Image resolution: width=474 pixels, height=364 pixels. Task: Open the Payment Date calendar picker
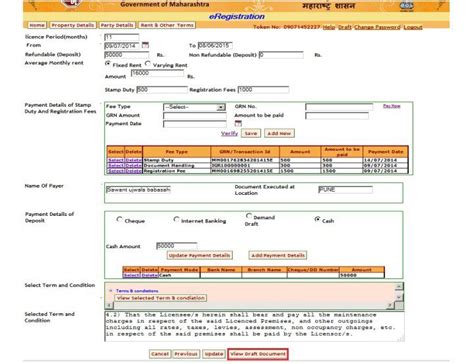click(x=238, y=124)
